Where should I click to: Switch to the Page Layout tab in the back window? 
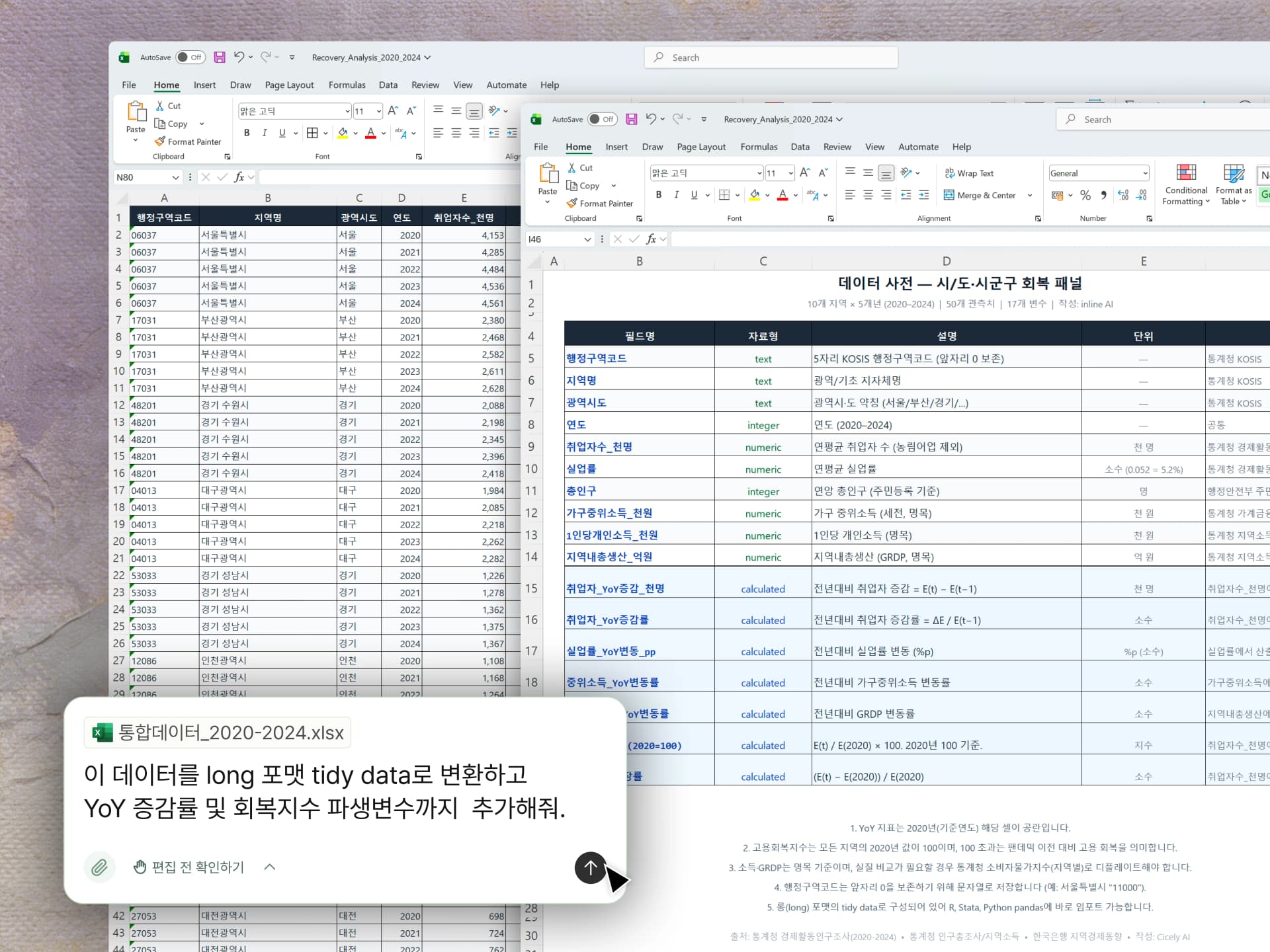(x=289, y=85)
